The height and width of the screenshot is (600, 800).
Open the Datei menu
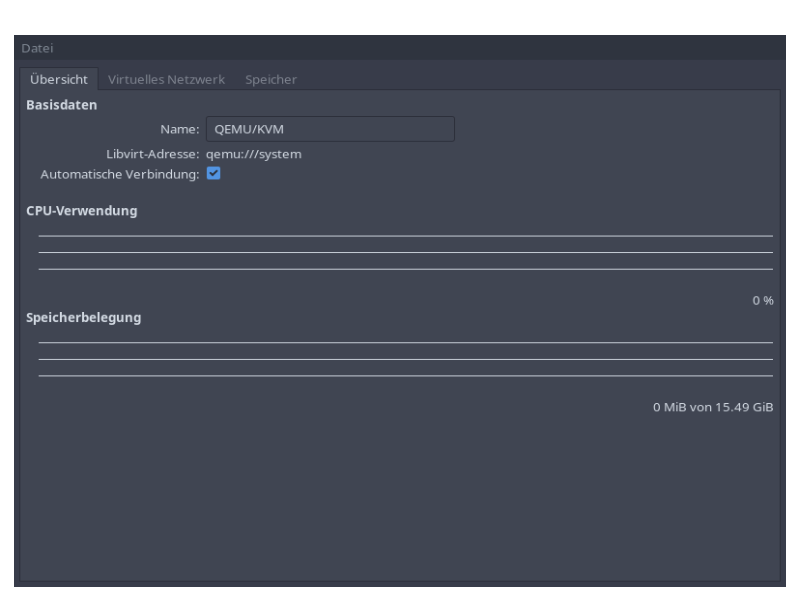tap(37, 48)
